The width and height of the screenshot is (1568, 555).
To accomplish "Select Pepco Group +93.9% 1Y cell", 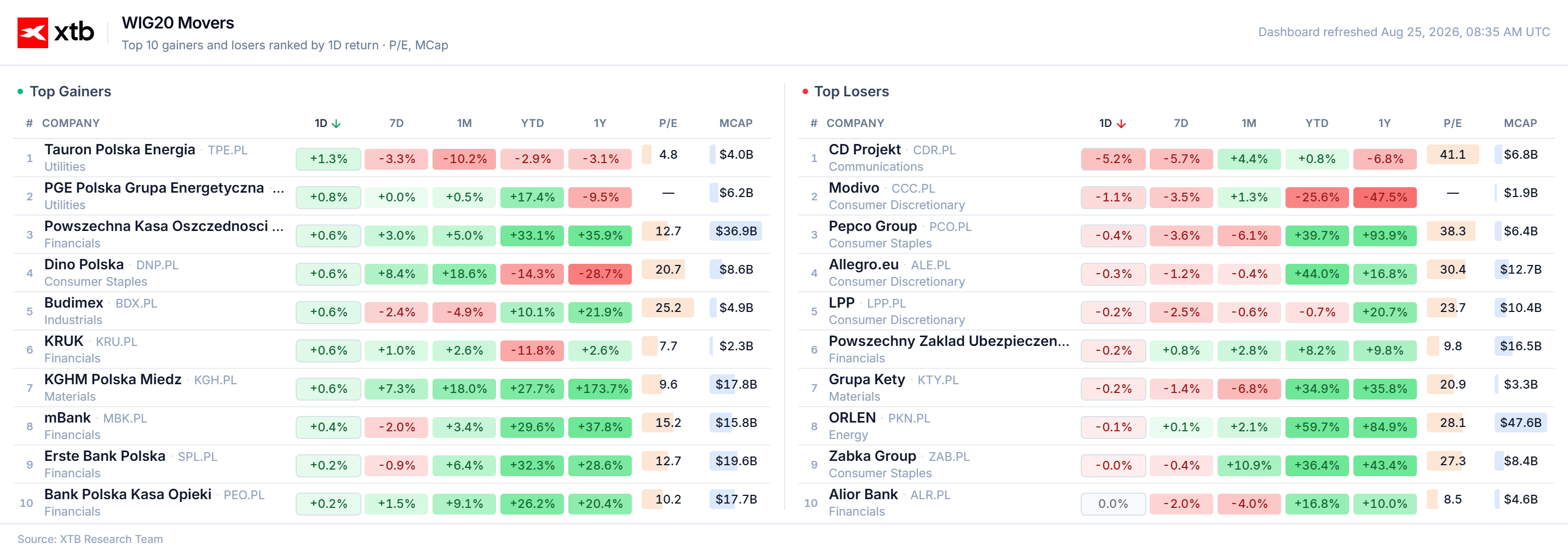I will coord(1385,235).
